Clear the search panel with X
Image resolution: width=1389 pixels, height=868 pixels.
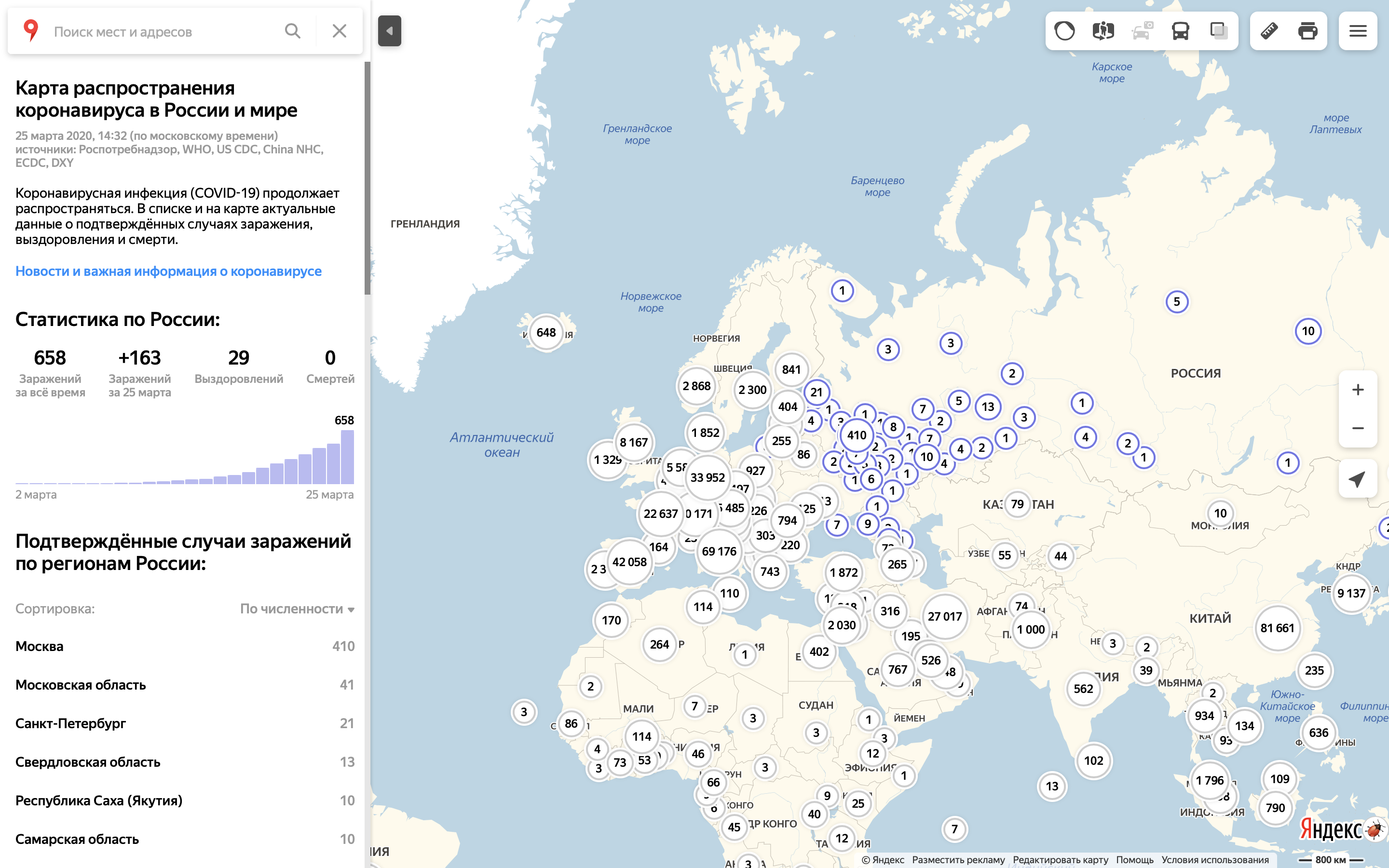(x=339, y=31)
